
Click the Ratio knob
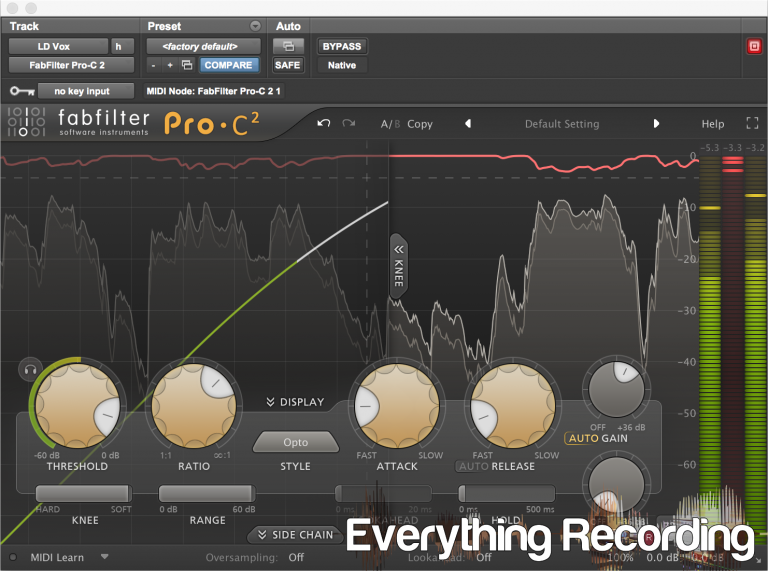tap(194, 406)
